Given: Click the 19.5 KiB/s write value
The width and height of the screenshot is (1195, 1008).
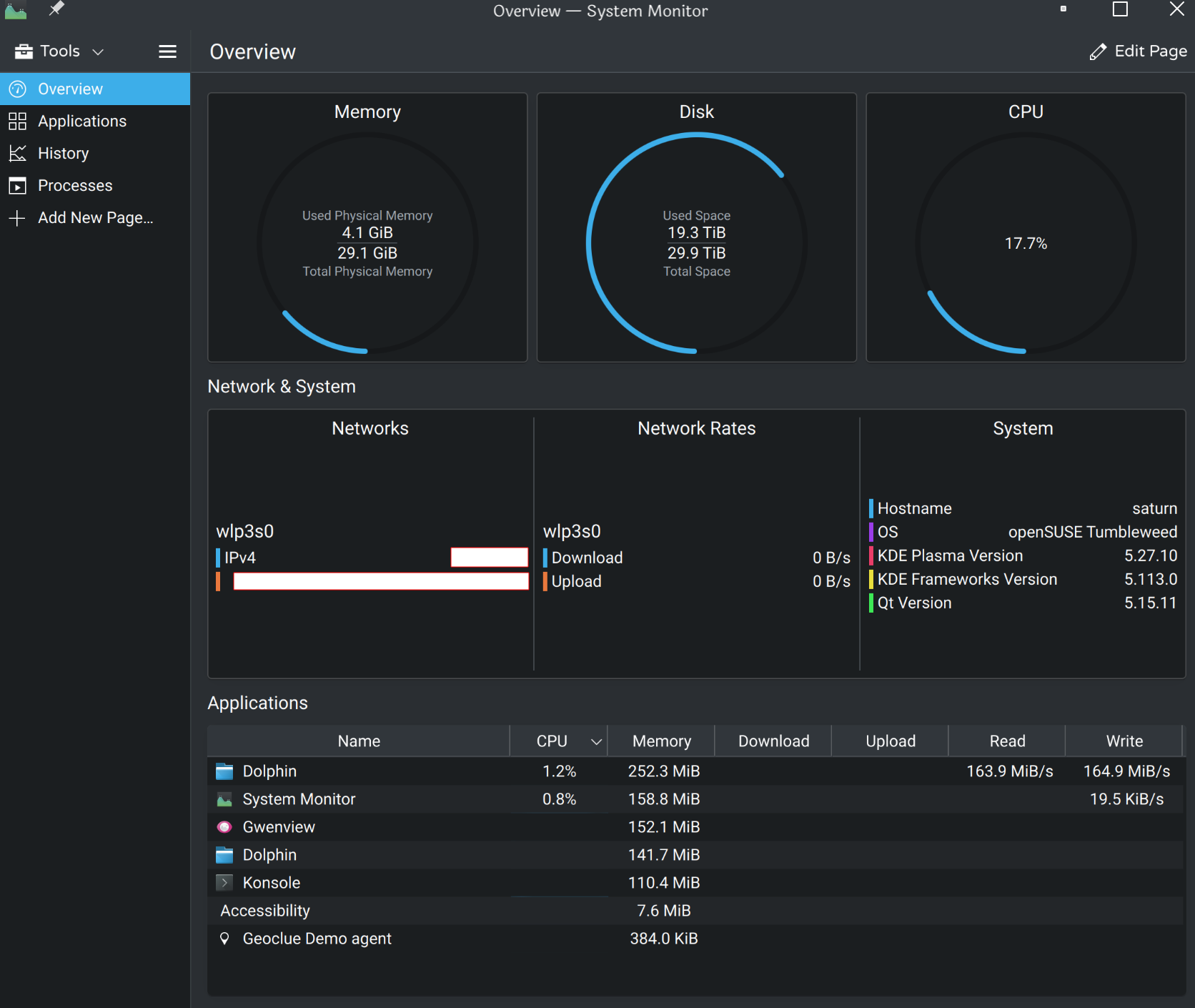Looking at the screenshot, I should click(1126, 799).
